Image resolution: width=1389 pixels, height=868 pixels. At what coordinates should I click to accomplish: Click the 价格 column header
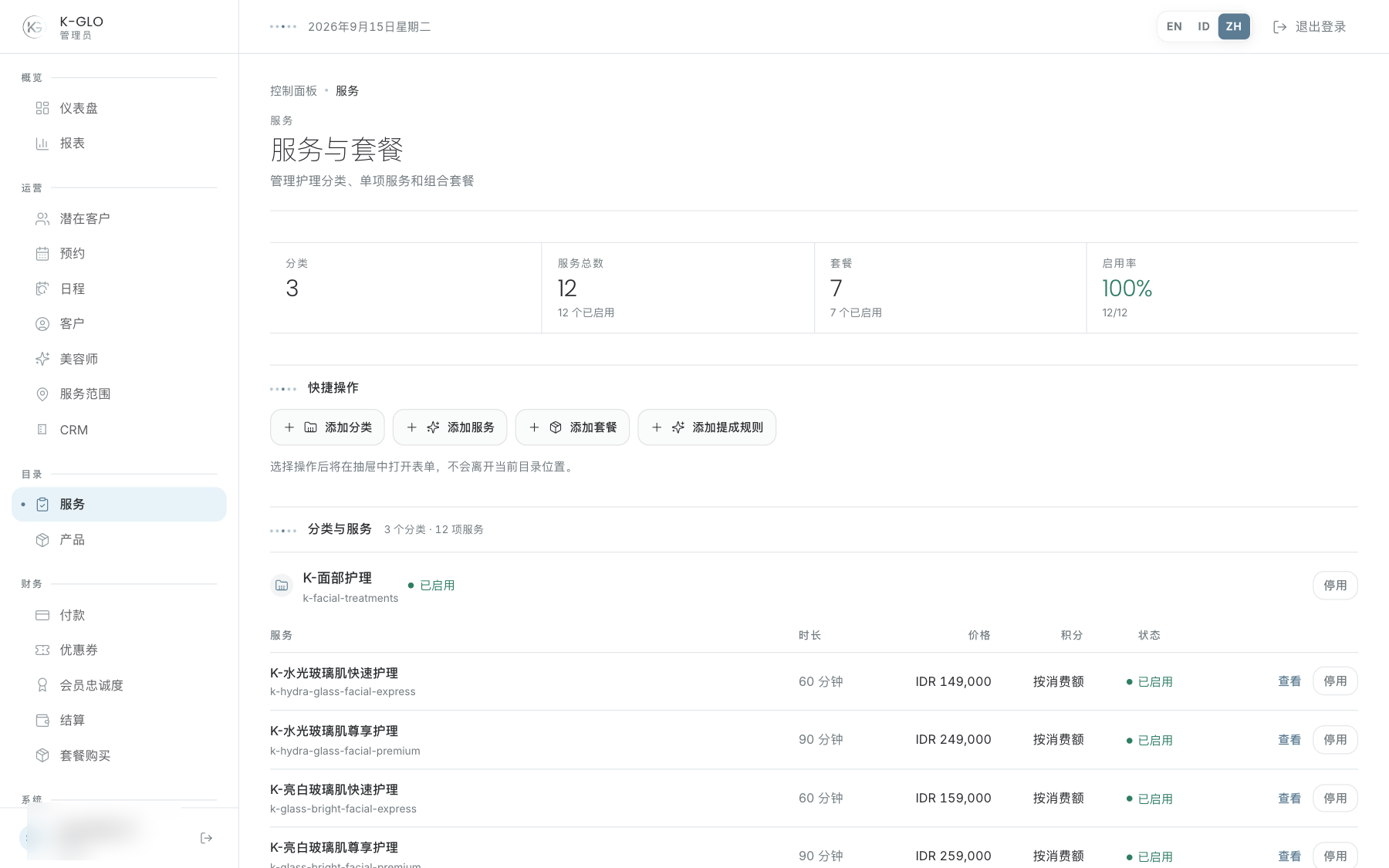[x=979, y=636]
